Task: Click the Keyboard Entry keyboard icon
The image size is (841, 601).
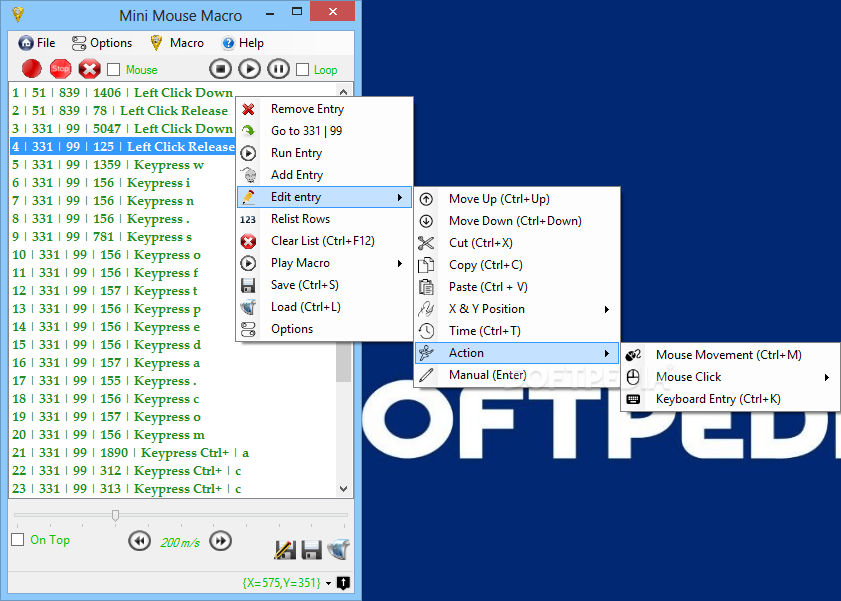Action: (x=633, y=399)
